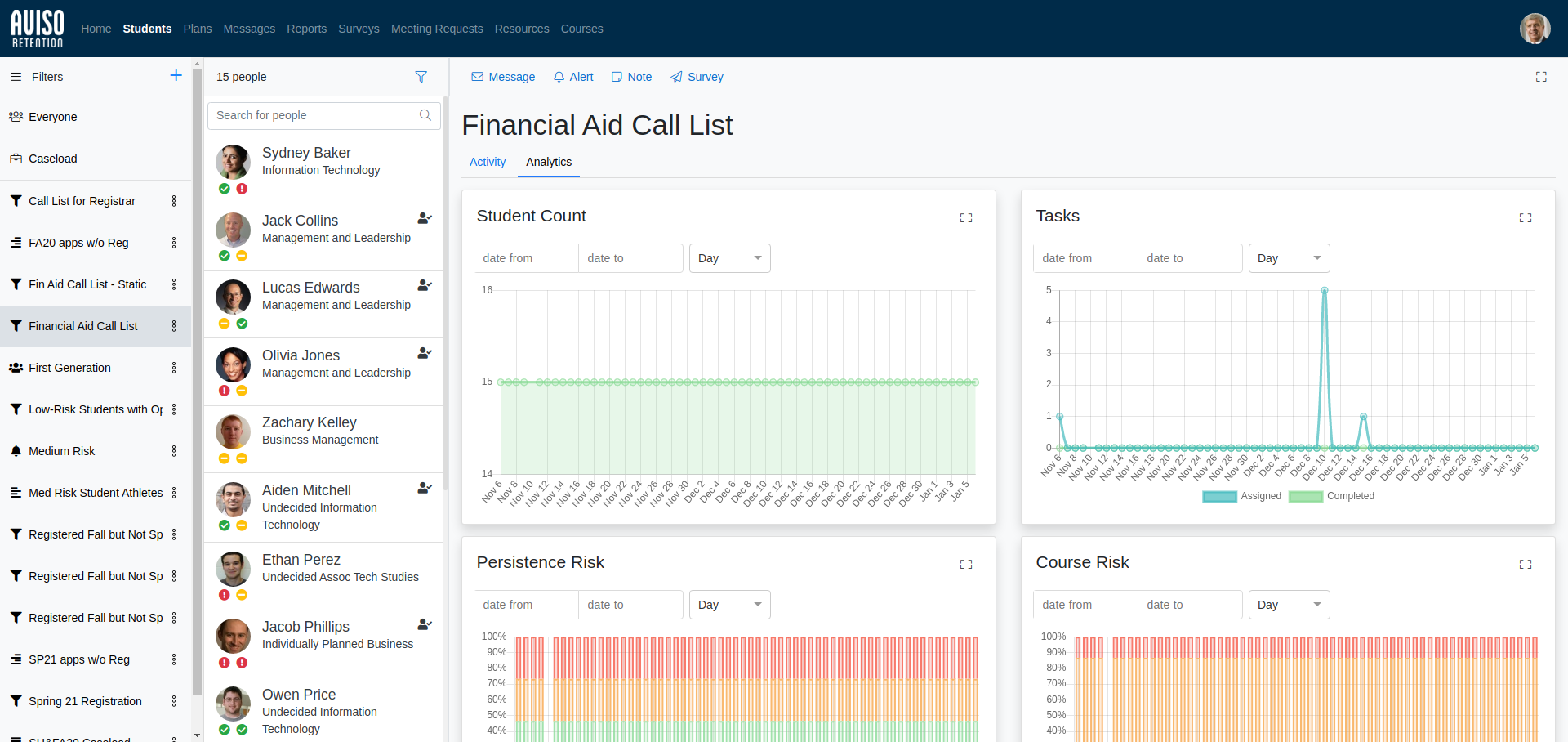1568x742 pixels.
Task: Select the Analytics tab
Action: [x=549, y=162]
